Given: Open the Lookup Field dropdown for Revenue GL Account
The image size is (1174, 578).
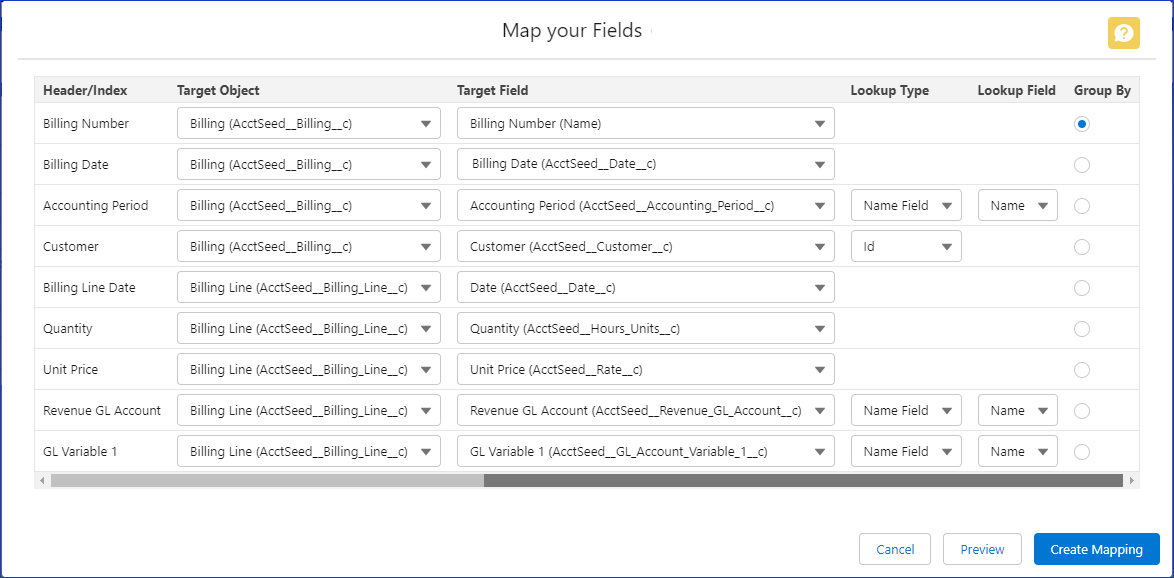Looking at the screenshot, I should click(x=1017, y=410).
